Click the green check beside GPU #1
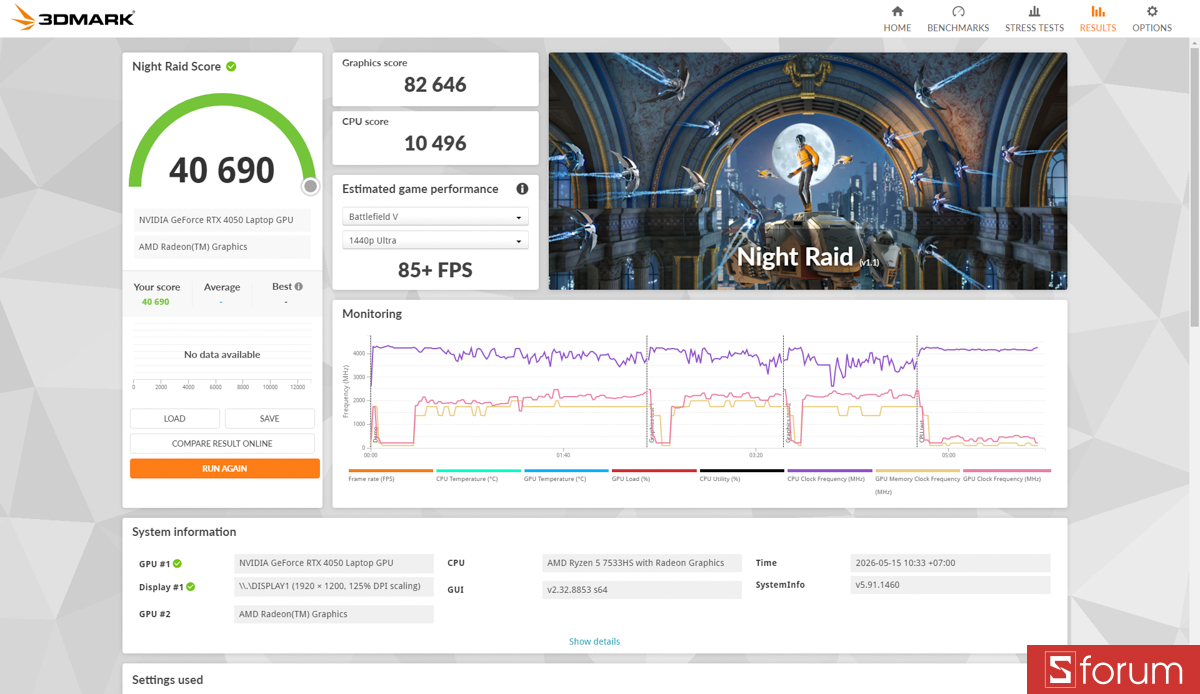 tap(177, 563)
